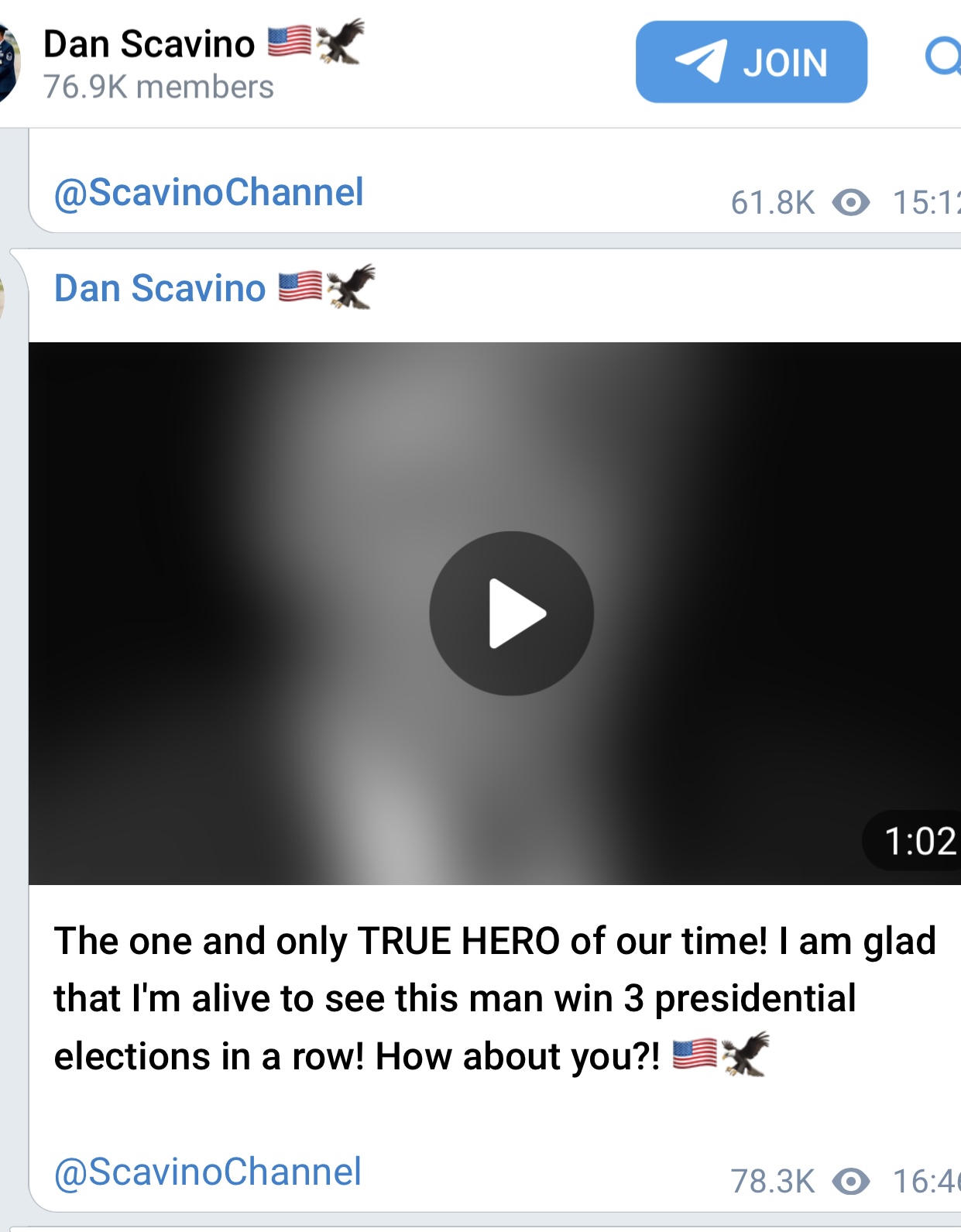Open channel info via header title Dan Scavino
The image size is (961, 1232).
[149, 44]
